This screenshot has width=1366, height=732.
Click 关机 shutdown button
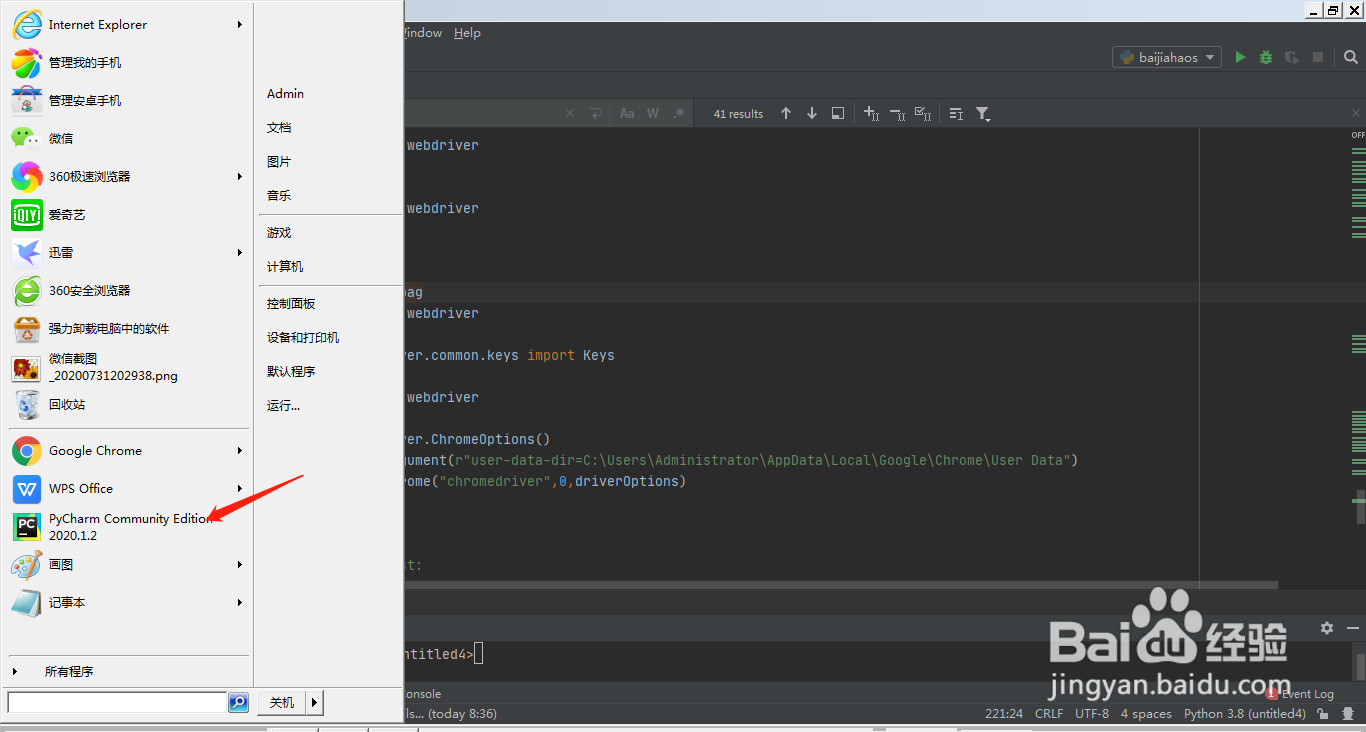[282, 703]
